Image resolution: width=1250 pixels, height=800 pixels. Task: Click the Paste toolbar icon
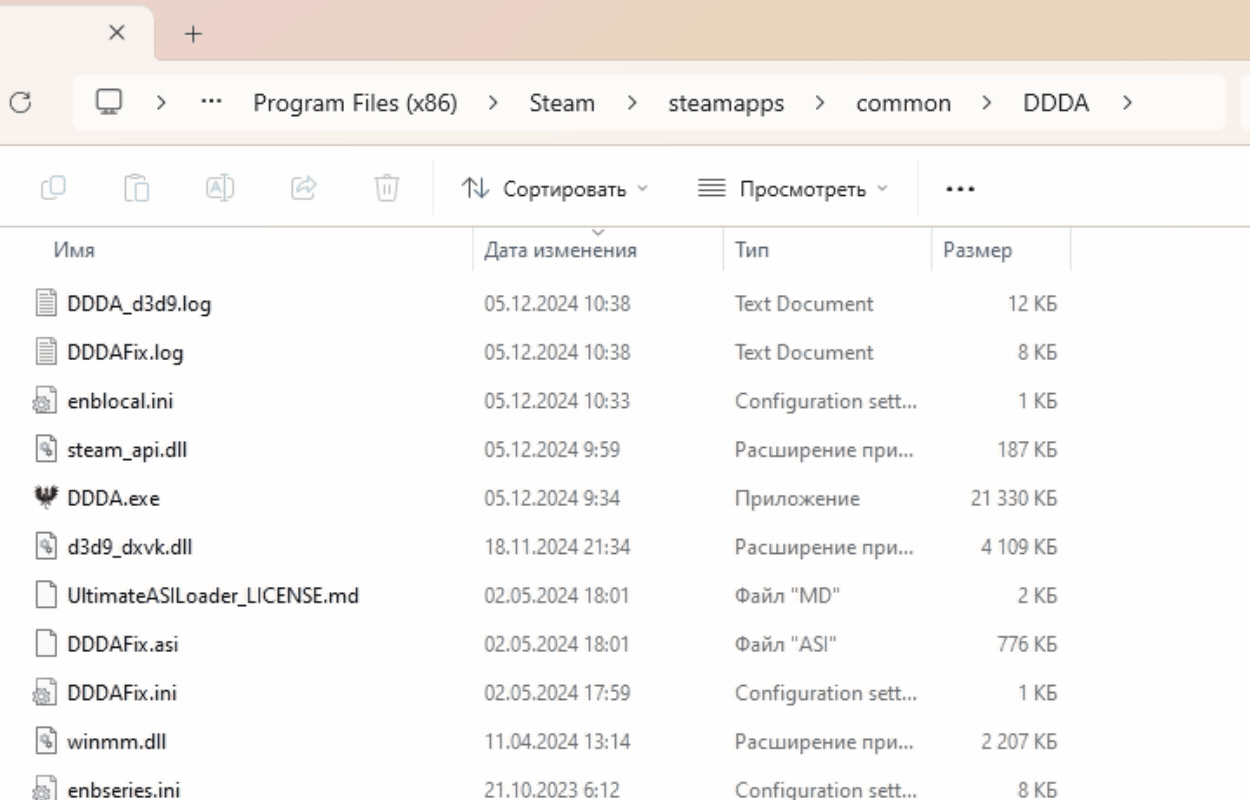click(137, 187)
